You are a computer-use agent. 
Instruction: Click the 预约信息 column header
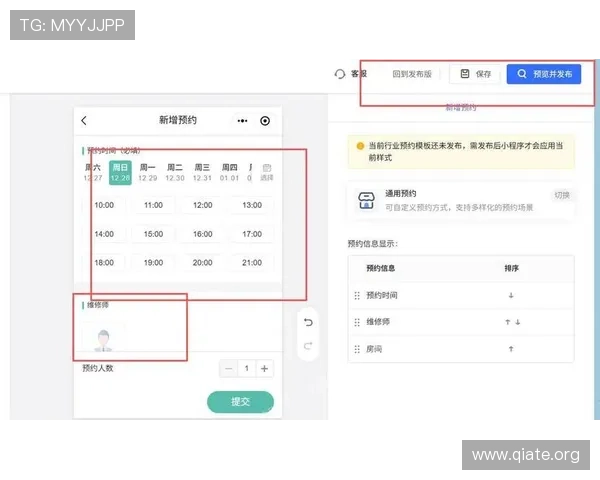380,268
